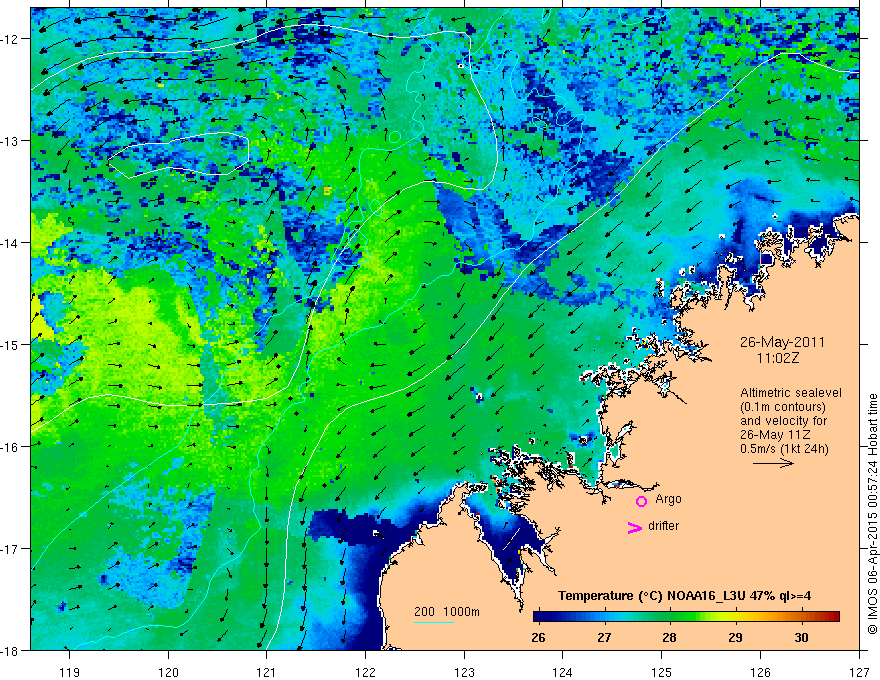Click the longitude axis label 123
The image size is (880, 680).
click(x=464, y=672)
